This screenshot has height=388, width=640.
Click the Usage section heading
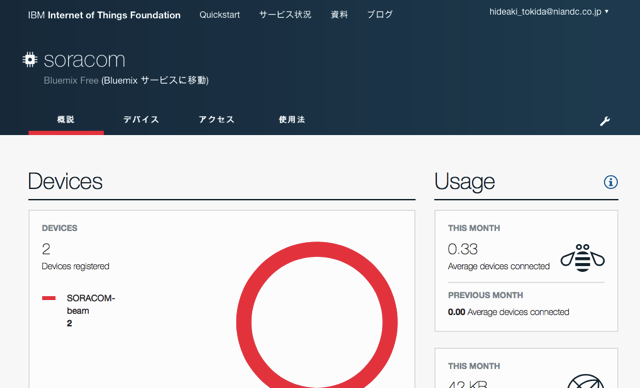(464, 181)
